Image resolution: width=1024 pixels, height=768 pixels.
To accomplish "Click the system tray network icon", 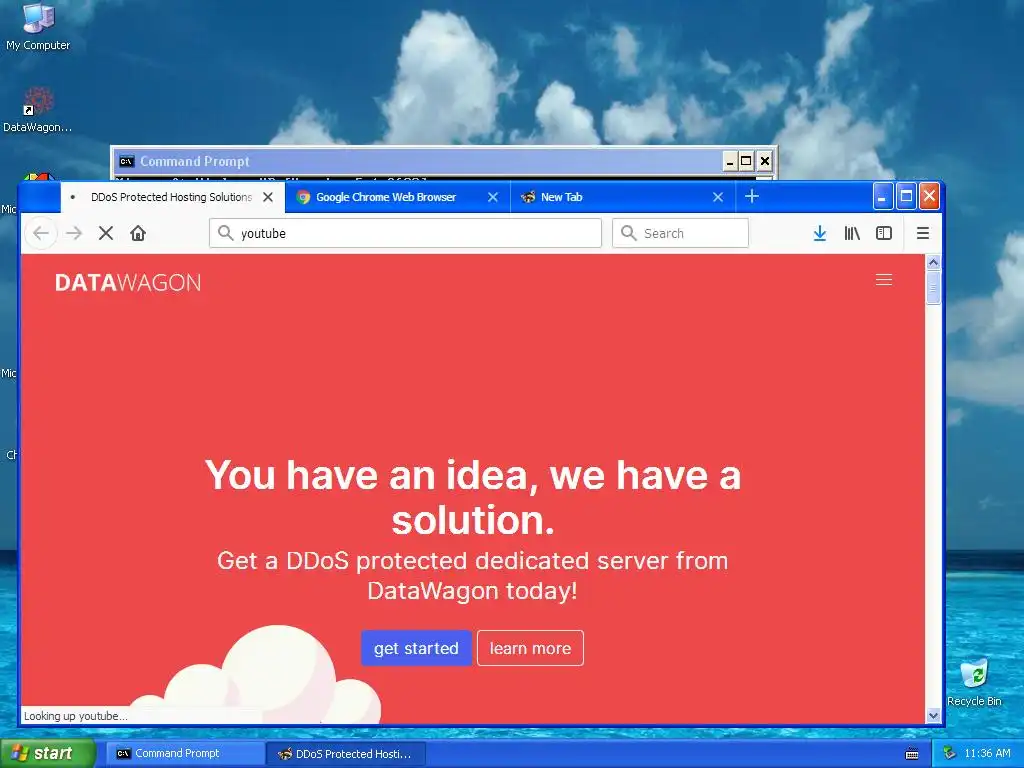I will (950, 753).
